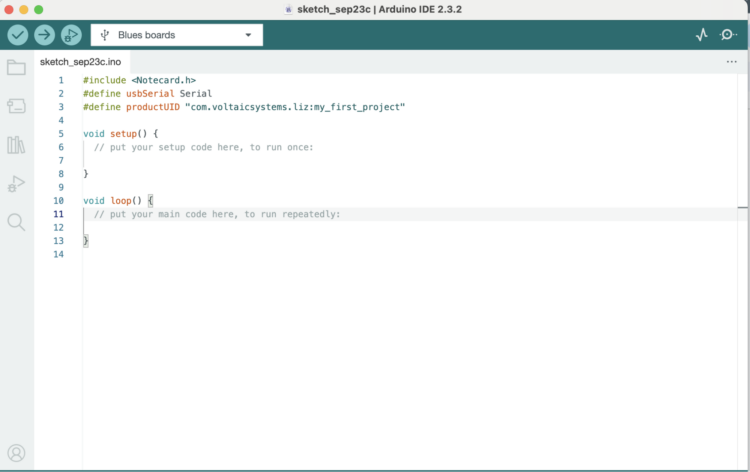The width and height of the screenshot is (750, 472).
Task: Open the Serial Monitor
Action: click(x=728, y=35)
